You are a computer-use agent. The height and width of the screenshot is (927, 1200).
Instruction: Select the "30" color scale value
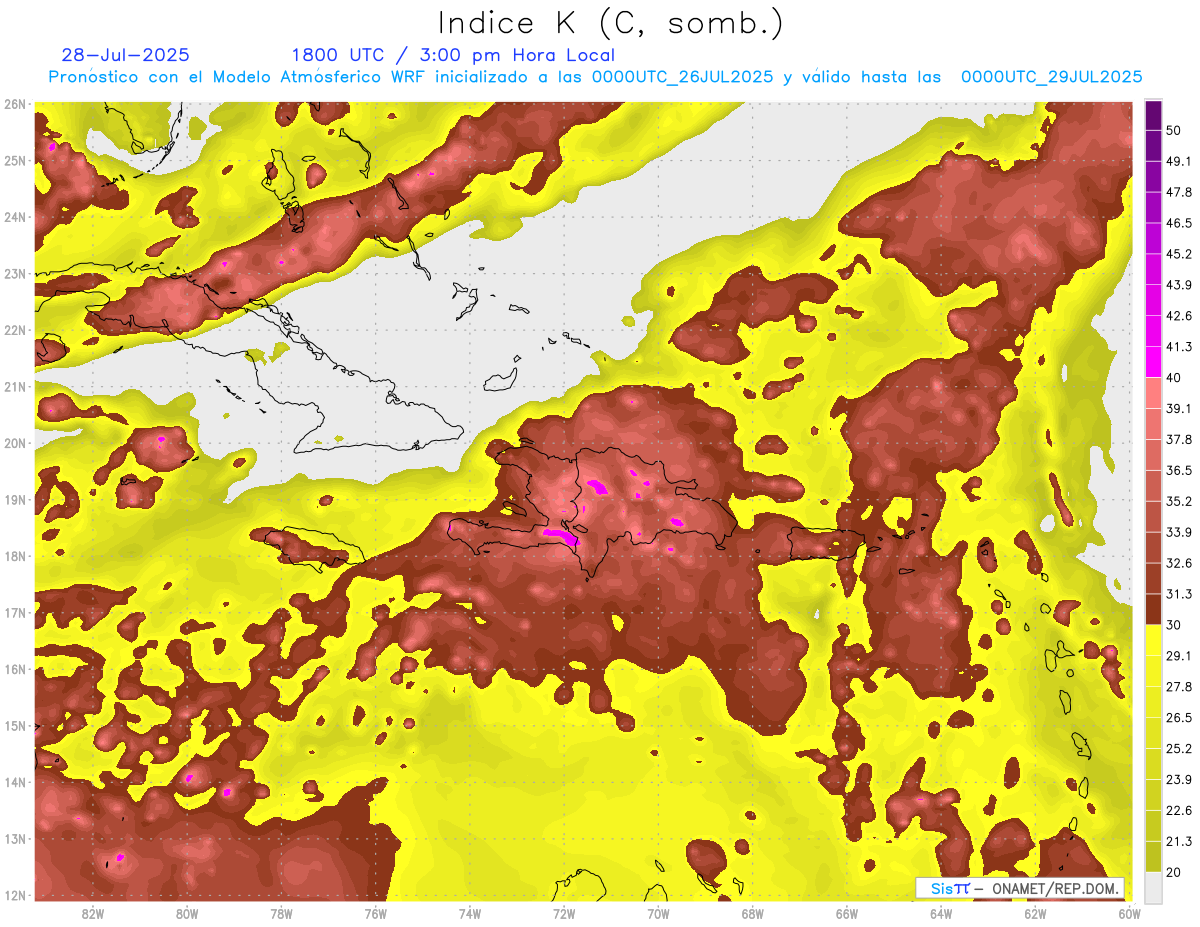(x=1173, y=625)
